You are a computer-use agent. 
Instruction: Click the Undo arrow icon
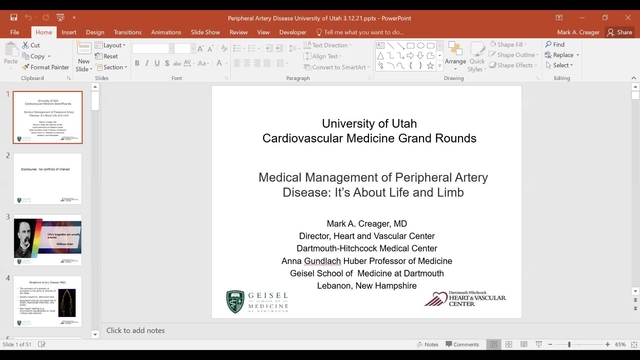tap(28, 18)
